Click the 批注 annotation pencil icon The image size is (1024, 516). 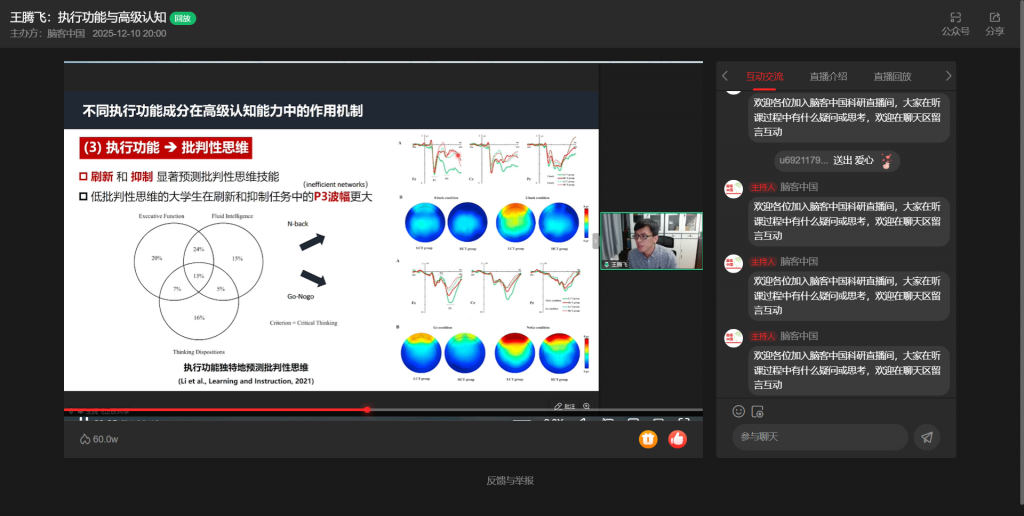tap(563, 406)
